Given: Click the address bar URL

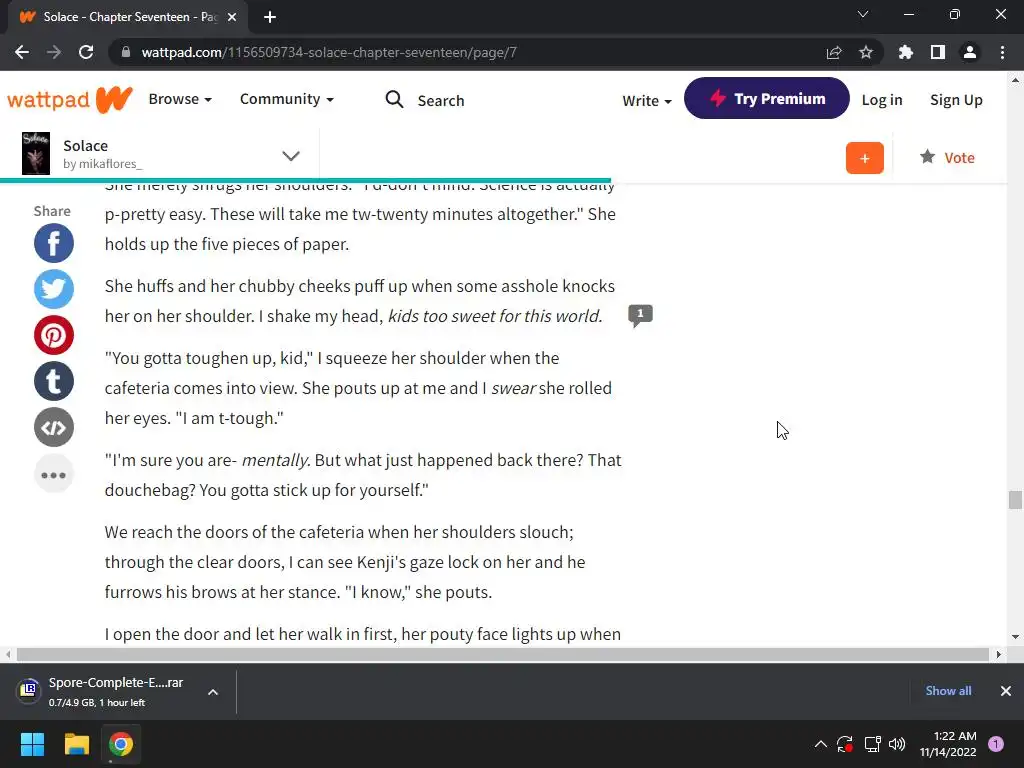Looking at the screenshot, I should [329, 52].
